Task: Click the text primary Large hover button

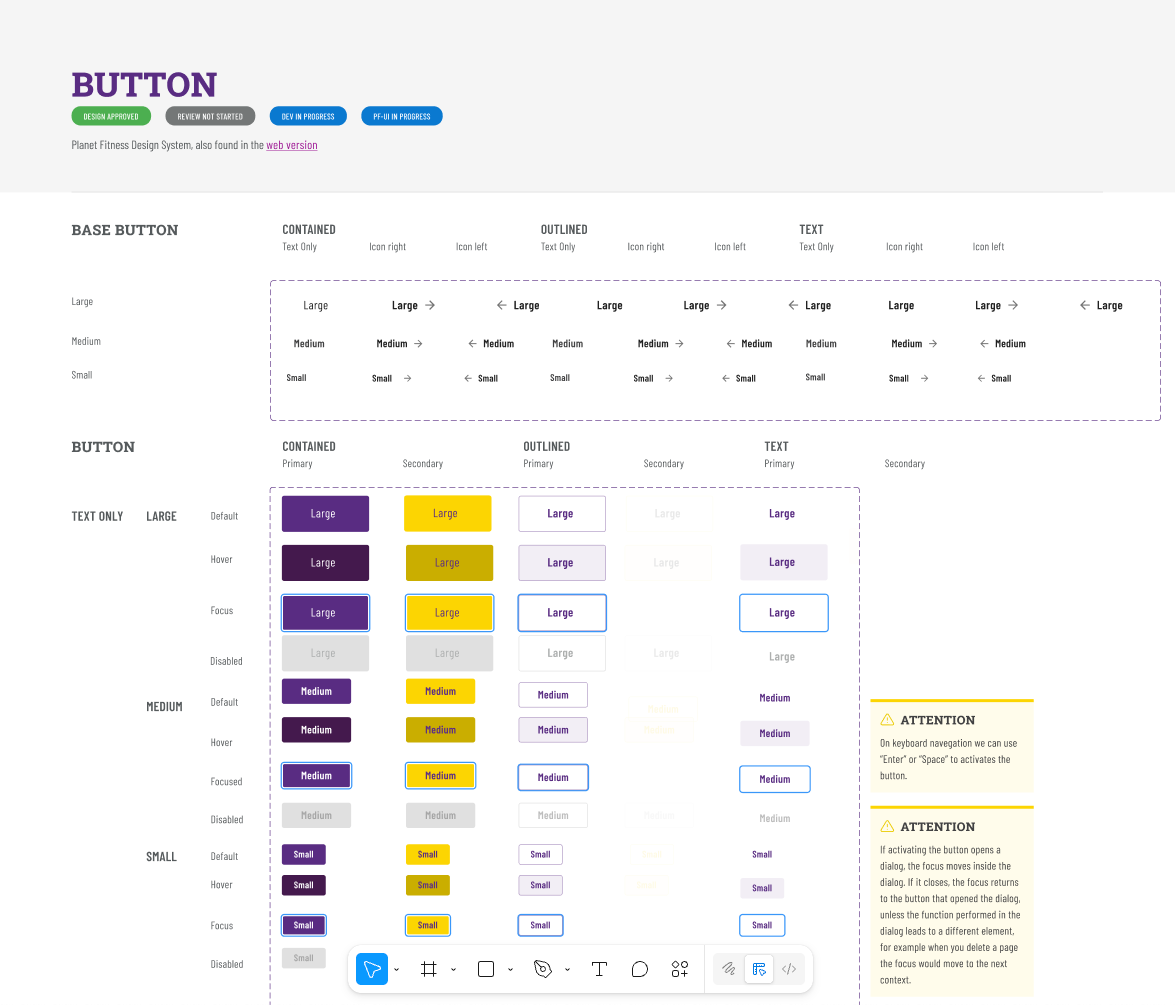Action: 784,562
